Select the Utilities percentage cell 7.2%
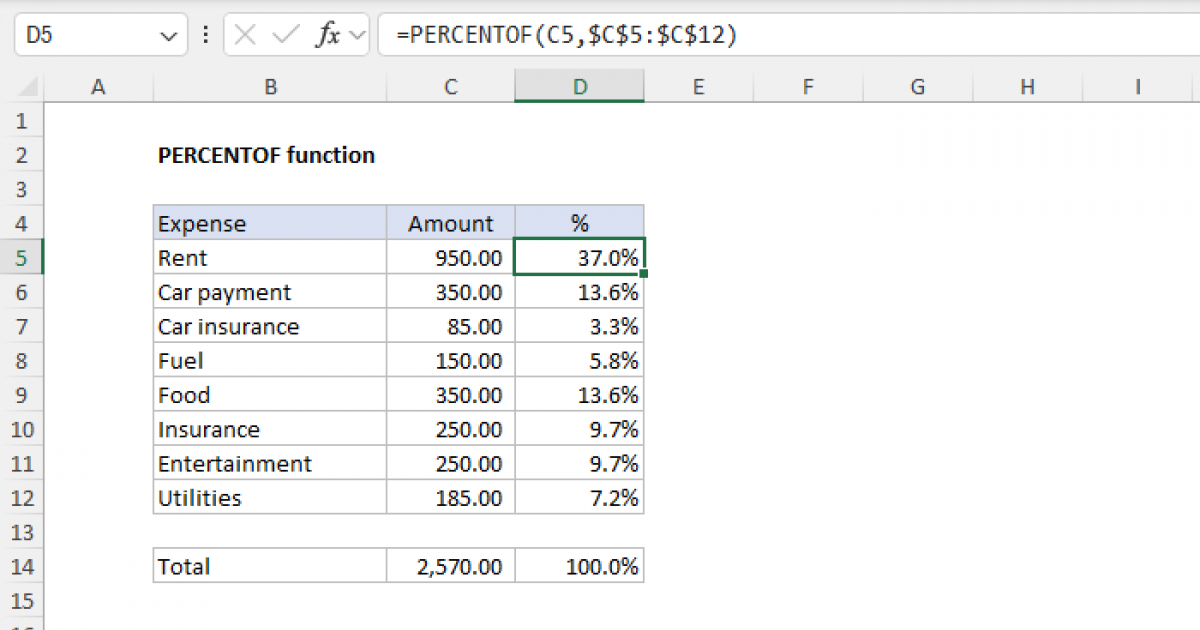This screenshot has height=630, width=1200. 580,498
